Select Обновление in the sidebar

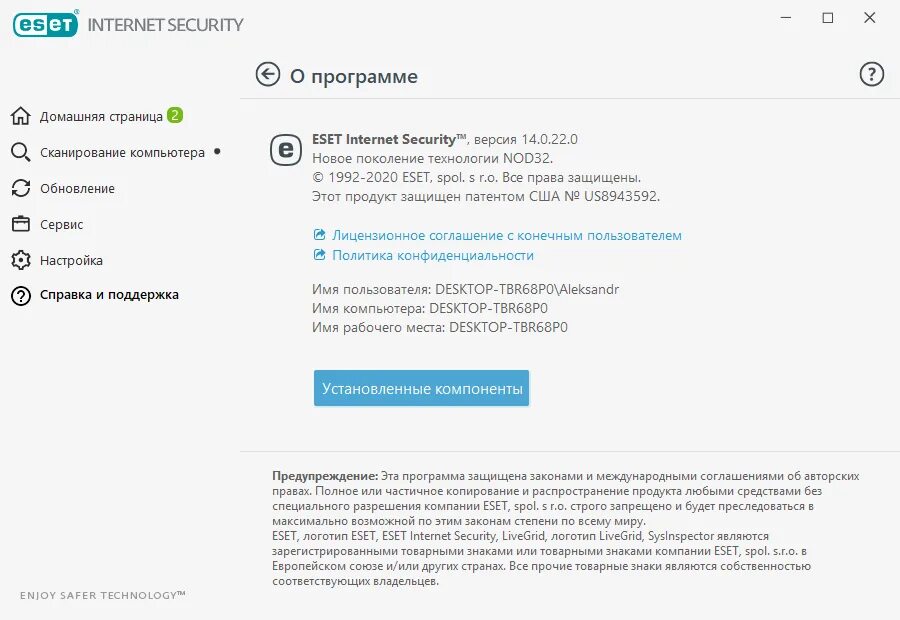(x=77, y=188)
